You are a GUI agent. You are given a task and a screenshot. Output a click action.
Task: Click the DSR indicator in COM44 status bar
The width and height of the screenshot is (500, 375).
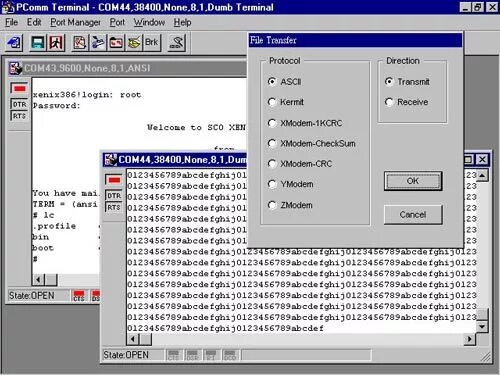(192, 355)
